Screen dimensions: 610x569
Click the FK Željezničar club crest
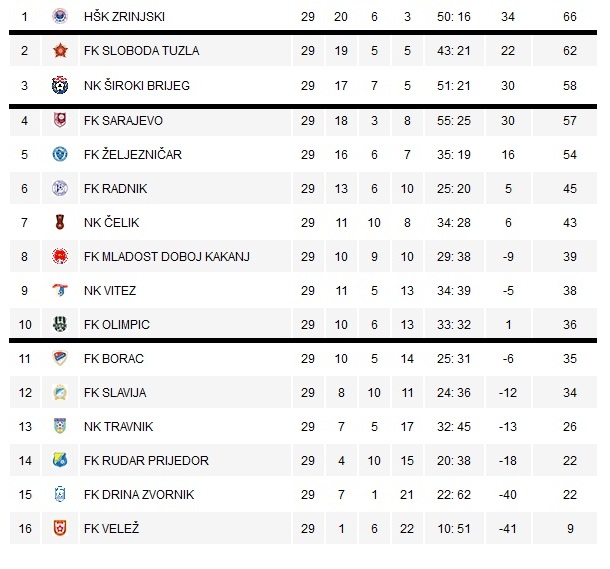point(59,154)
